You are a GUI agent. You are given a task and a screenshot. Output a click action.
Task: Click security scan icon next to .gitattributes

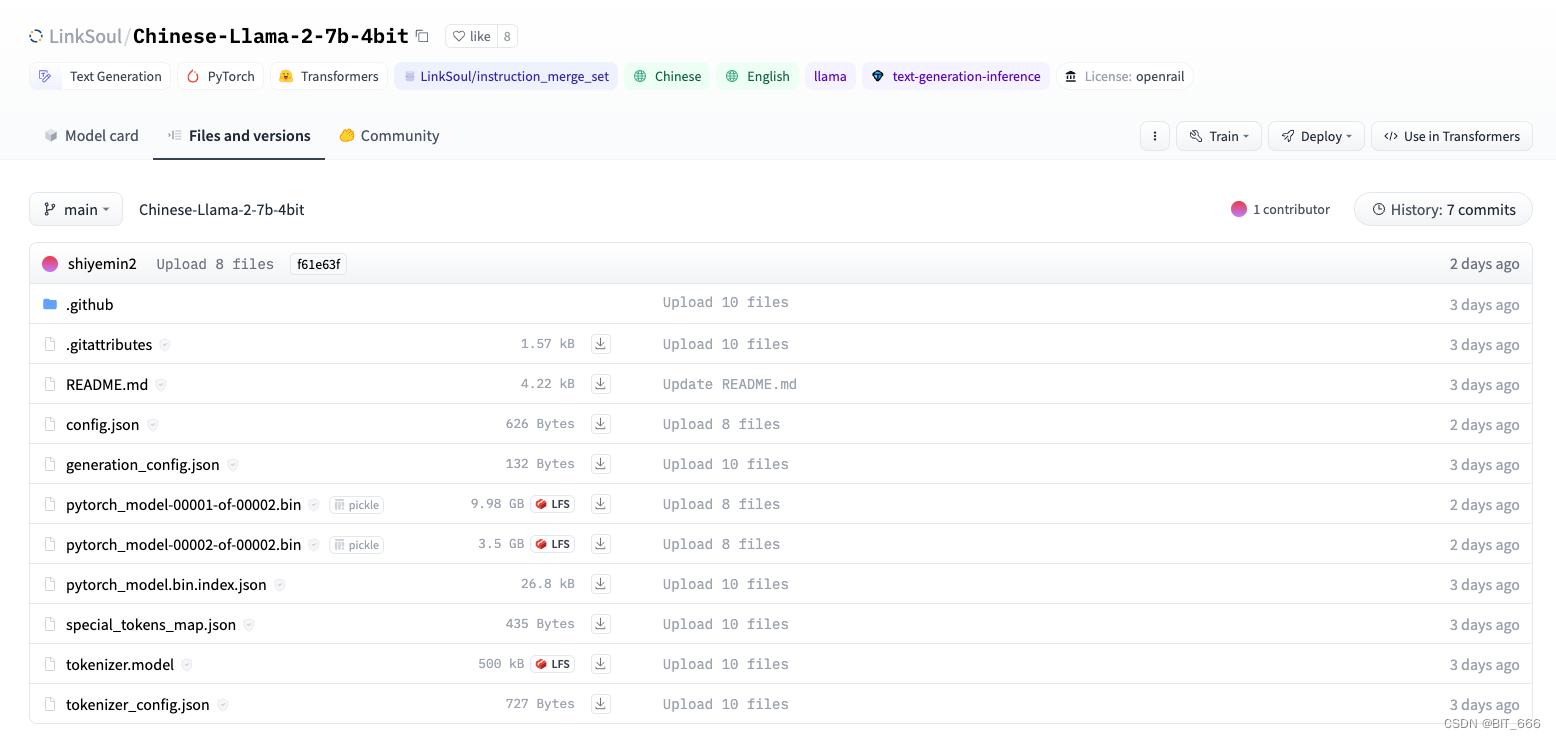(165, 344)
